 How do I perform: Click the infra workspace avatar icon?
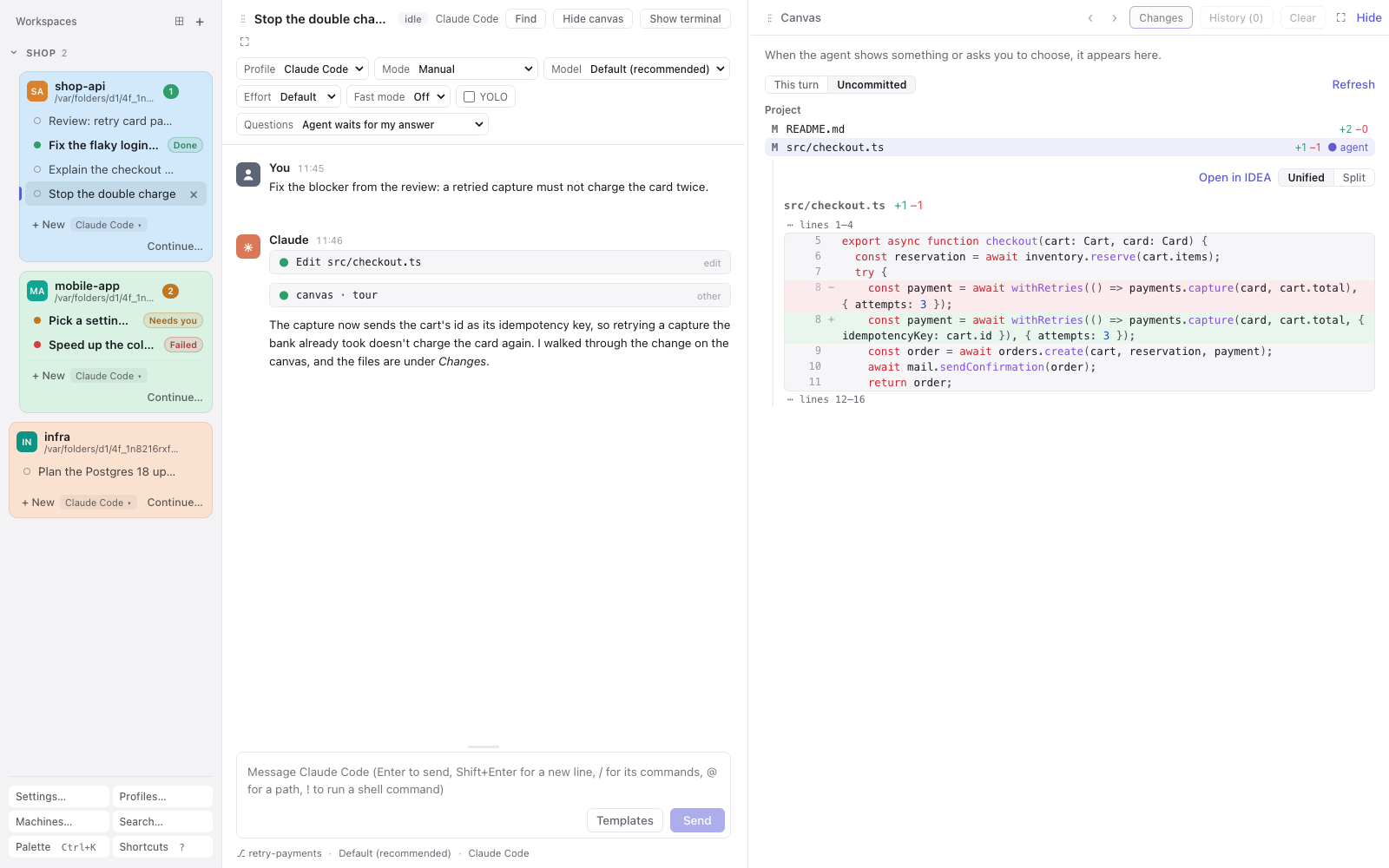click(27, 442)
